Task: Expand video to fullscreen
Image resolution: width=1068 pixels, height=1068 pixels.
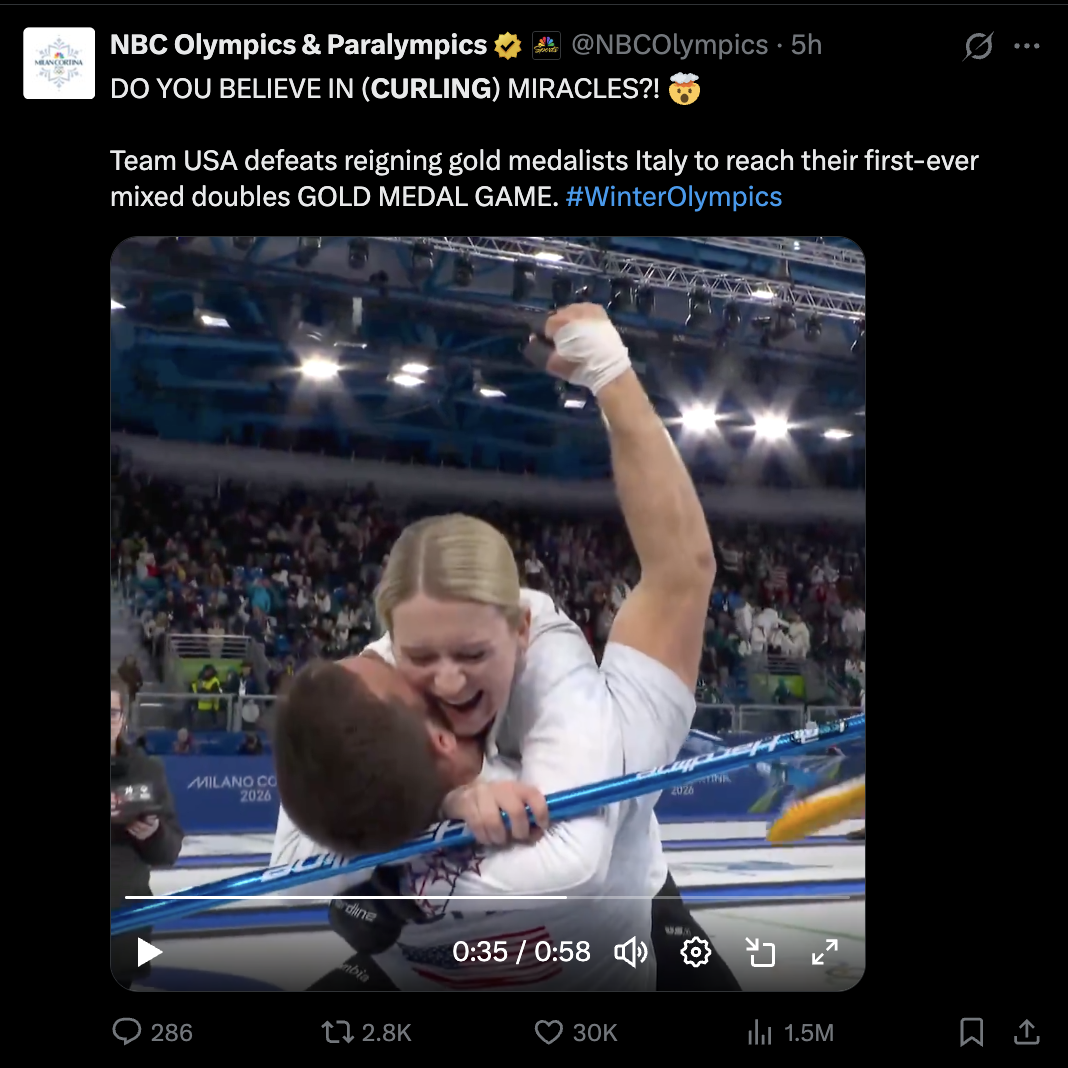Action: pyautogui.click(x=825, y=951)
